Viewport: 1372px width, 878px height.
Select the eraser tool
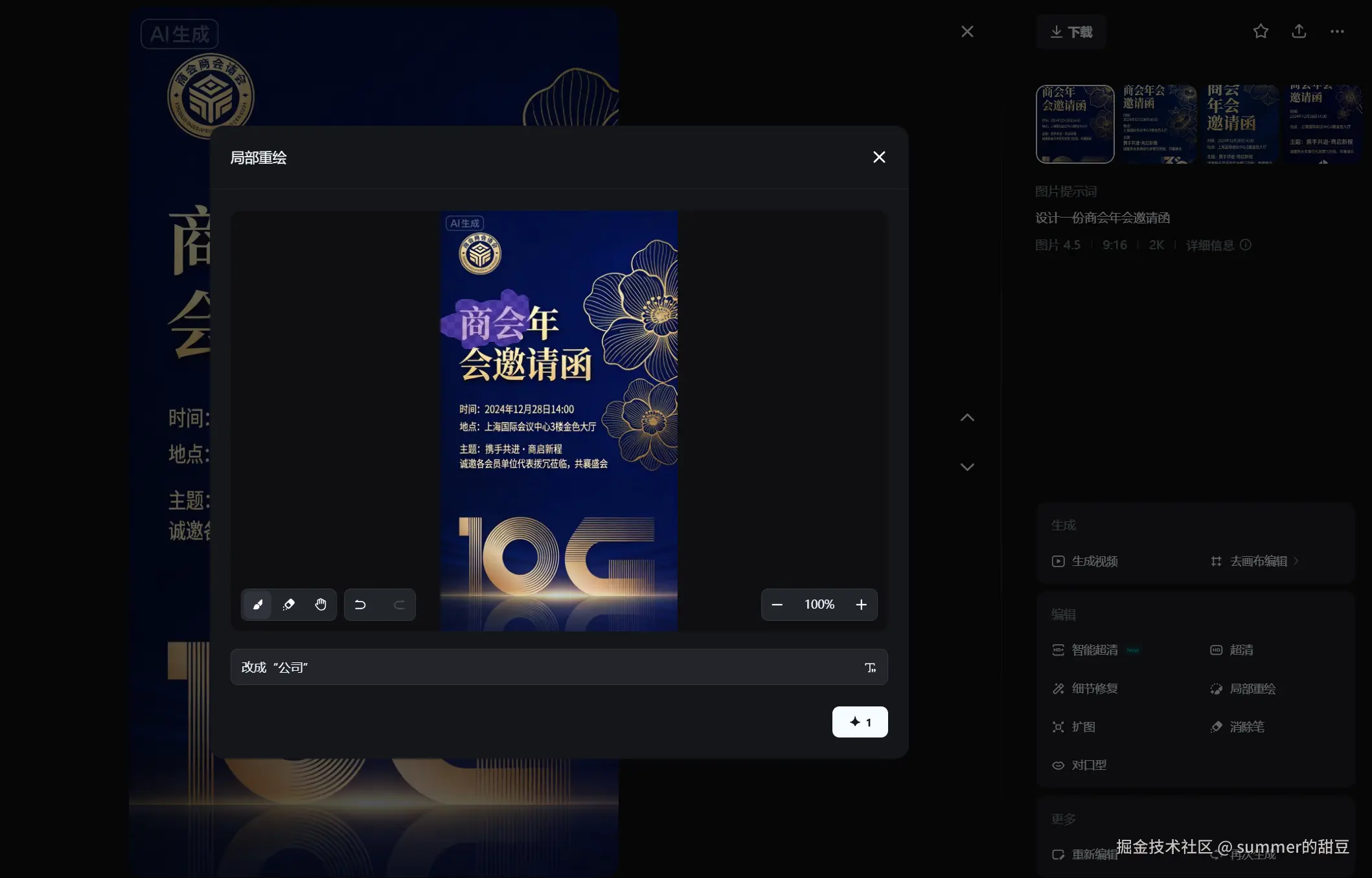[289, 605]
